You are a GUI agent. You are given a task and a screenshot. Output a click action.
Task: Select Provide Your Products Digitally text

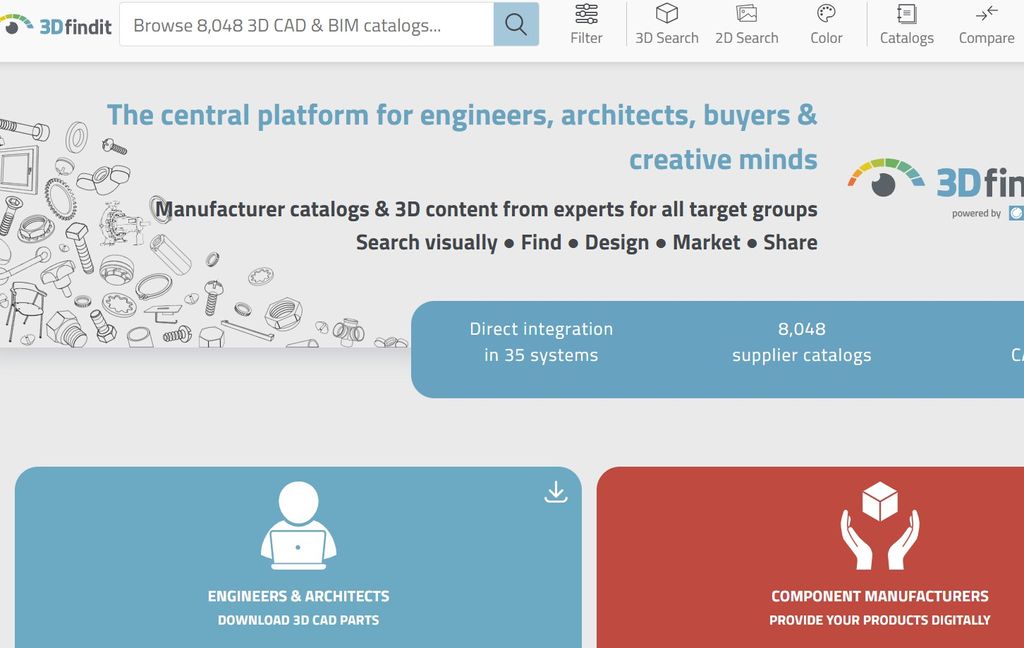tap(879, 620)
